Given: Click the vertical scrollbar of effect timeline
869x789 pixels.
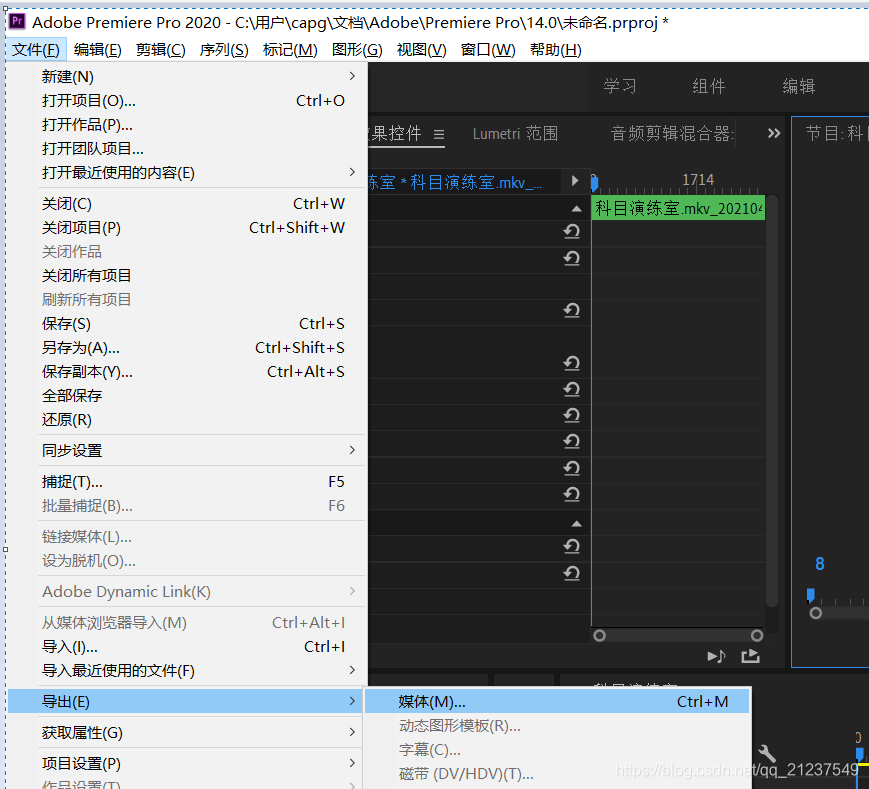Looking at the screenshot, I should (x=771, y=401).
